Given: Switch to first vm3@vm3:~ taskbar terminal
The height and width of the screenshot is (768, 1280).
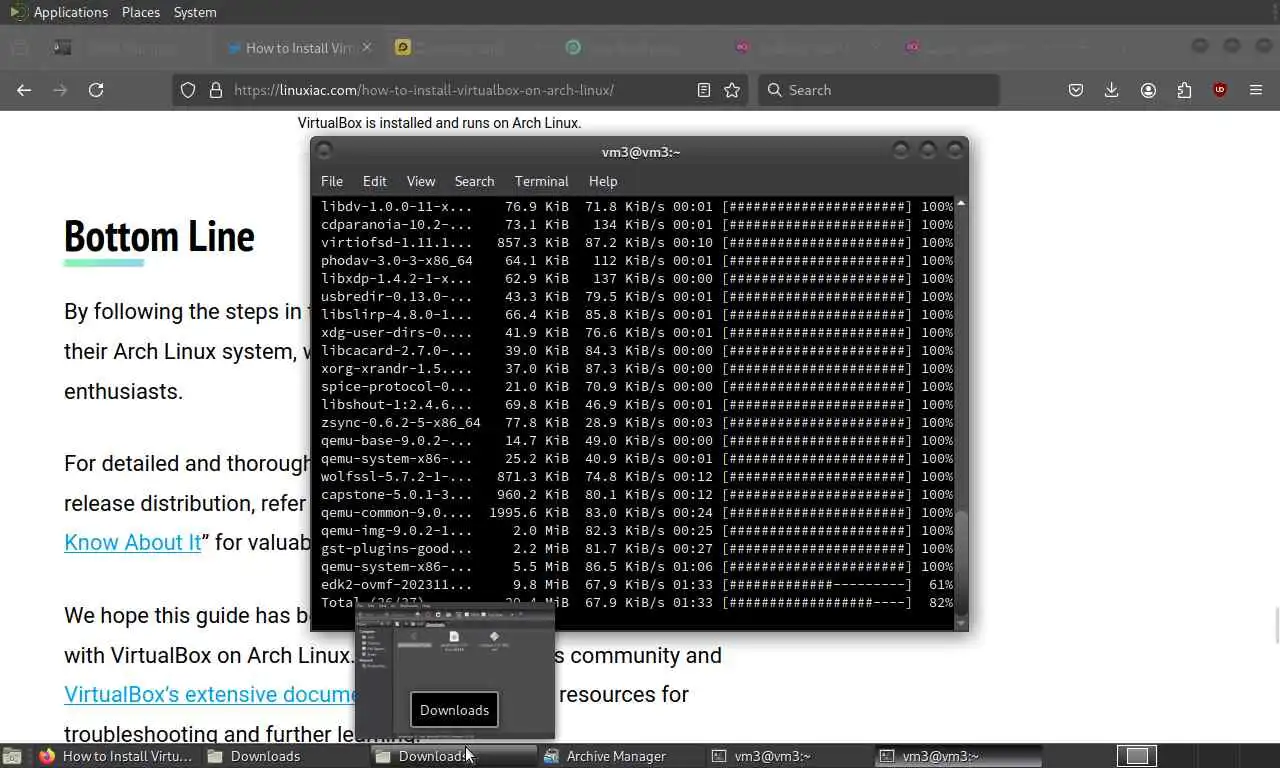Looking at the screenshot, I should click(x=788, y=756).
